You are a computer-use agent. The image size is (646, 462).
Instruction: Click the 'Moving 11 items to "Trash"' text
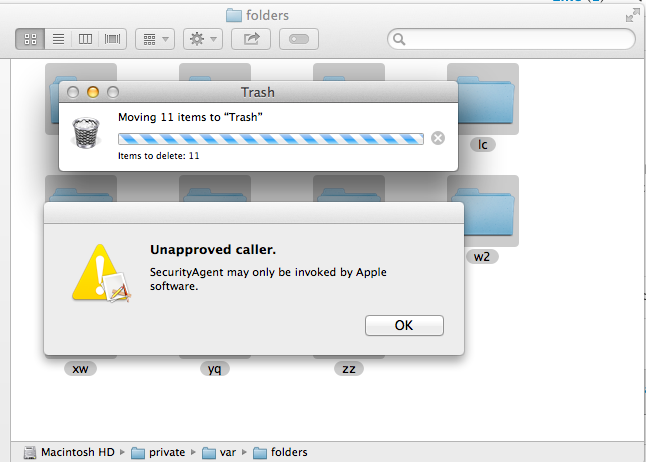coord(190,117)
